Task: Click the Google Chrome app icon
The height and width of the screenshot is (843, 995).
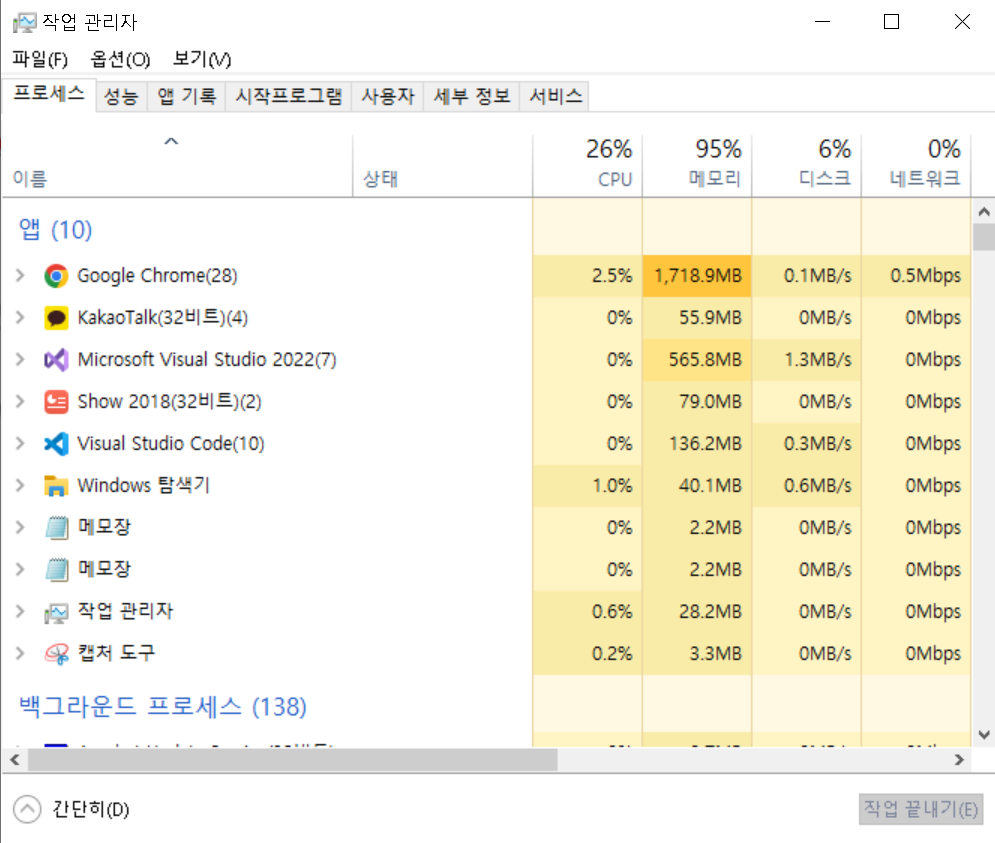Action: tap(56, 276)
